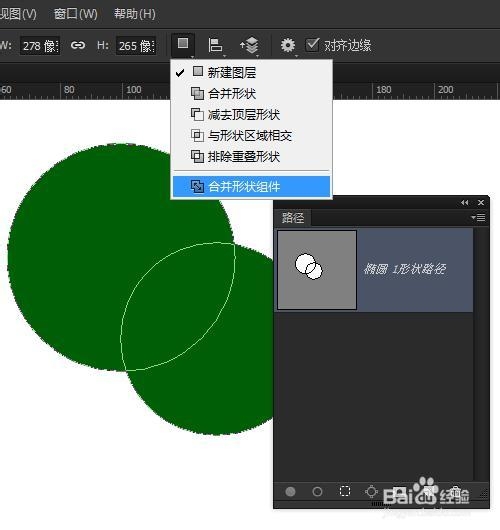Click 合并形状组件 menu entry

251,186
